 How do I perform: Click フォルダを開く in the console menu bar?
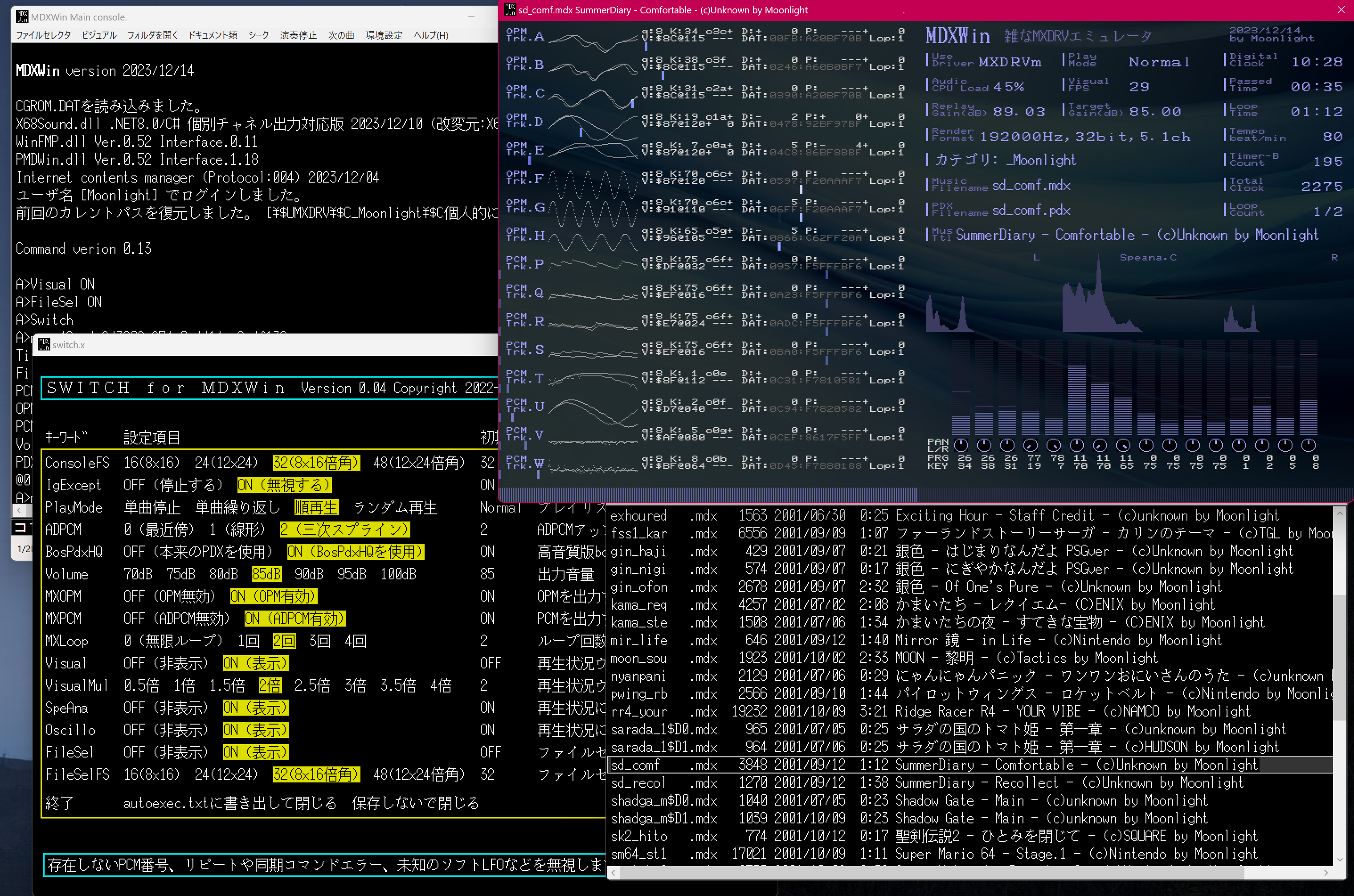click(153, 36)
